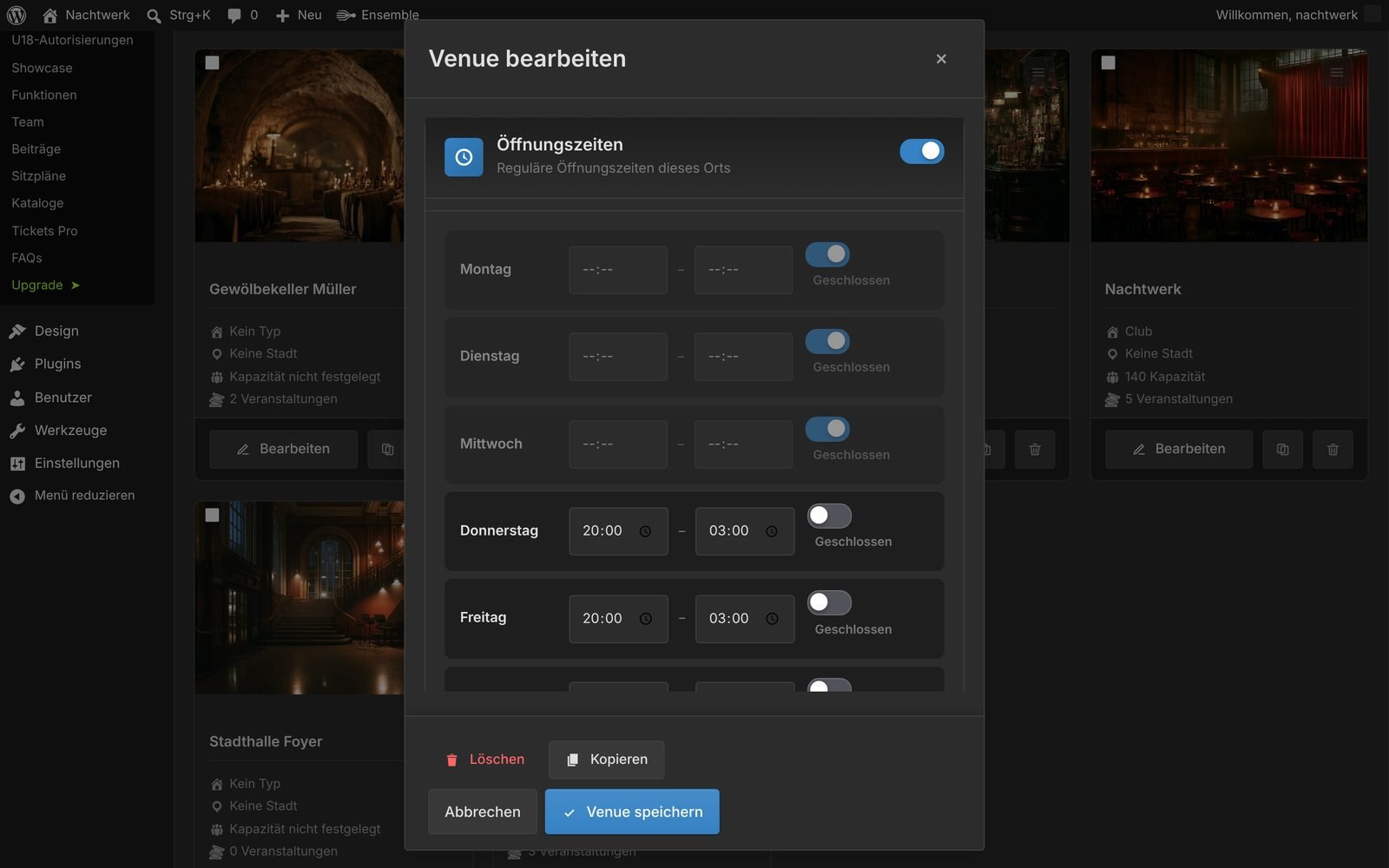Click the red Löschen button
This screenshot has height=868, width=1389.
tap(485, 759)
